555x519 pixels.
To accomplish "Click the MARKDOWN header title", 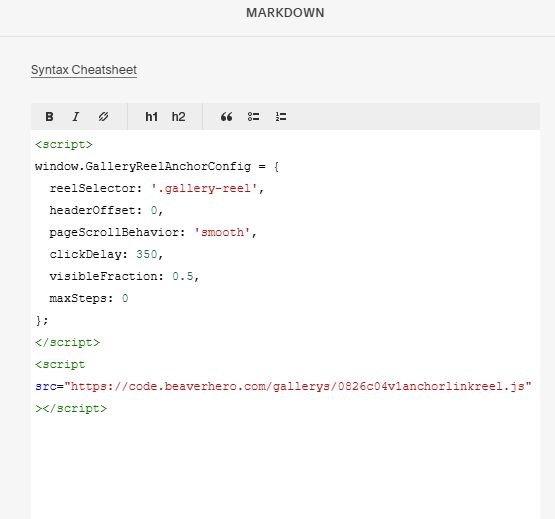I will coord(285,13).
